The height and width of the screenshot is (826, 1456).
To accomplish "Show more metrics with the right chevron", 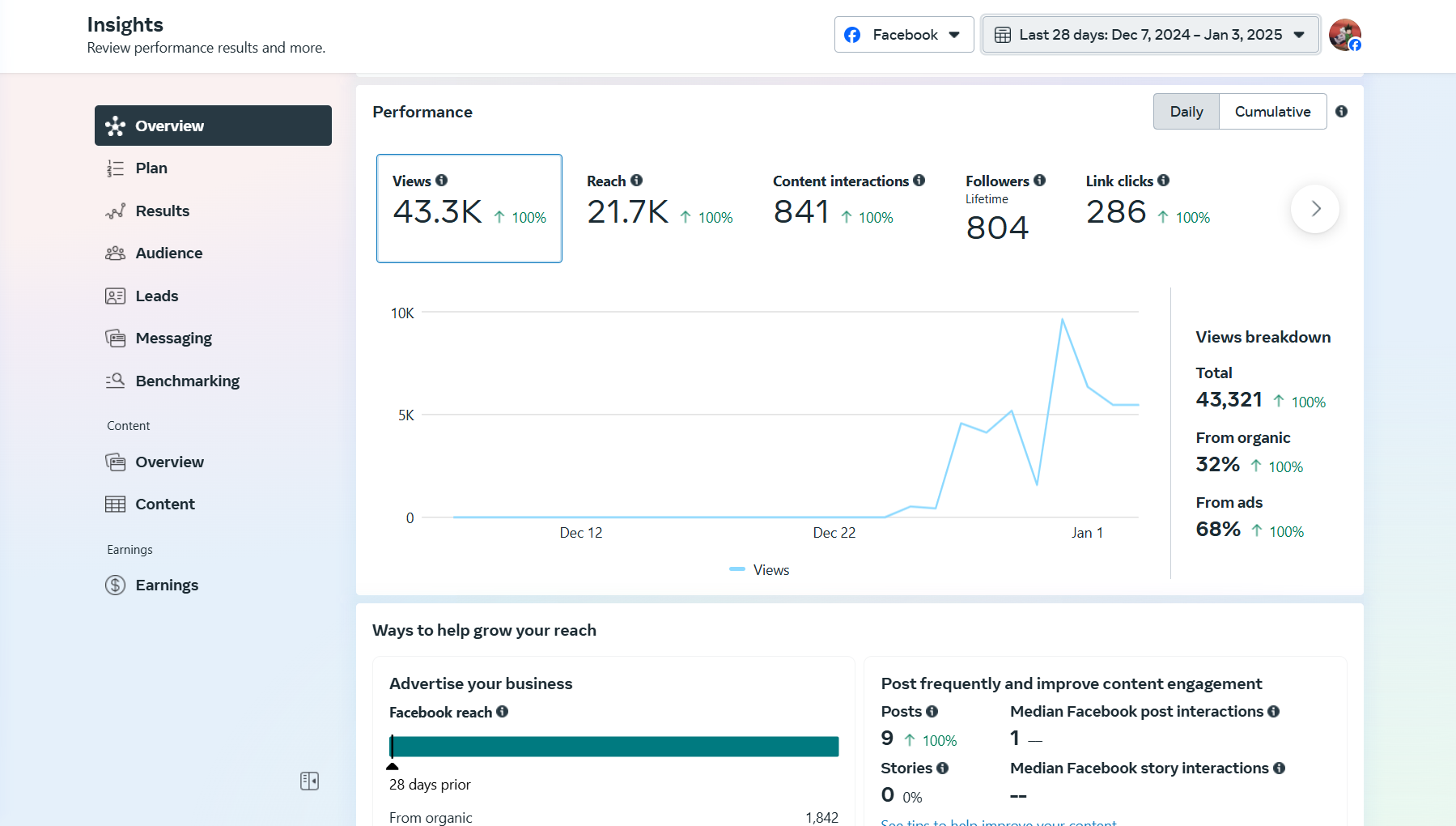I will point(1315,209).
